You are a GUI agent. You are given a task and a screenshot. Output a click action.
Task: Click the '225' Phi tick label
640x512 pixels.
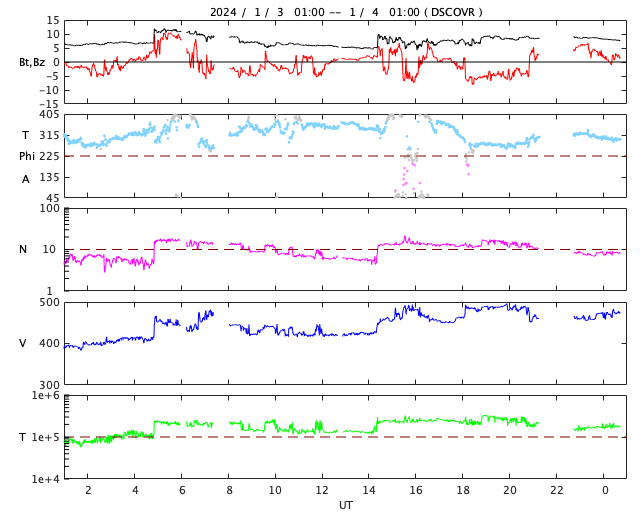point(49,156)
